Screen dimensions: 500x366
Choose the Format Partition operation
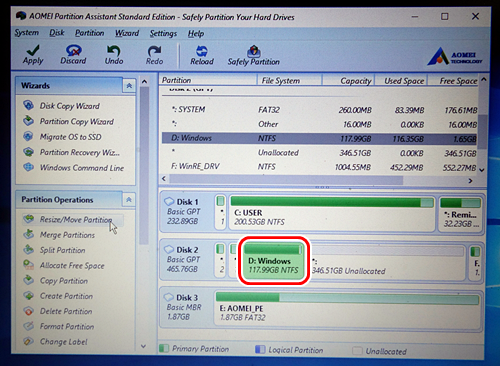coord(58,326)
